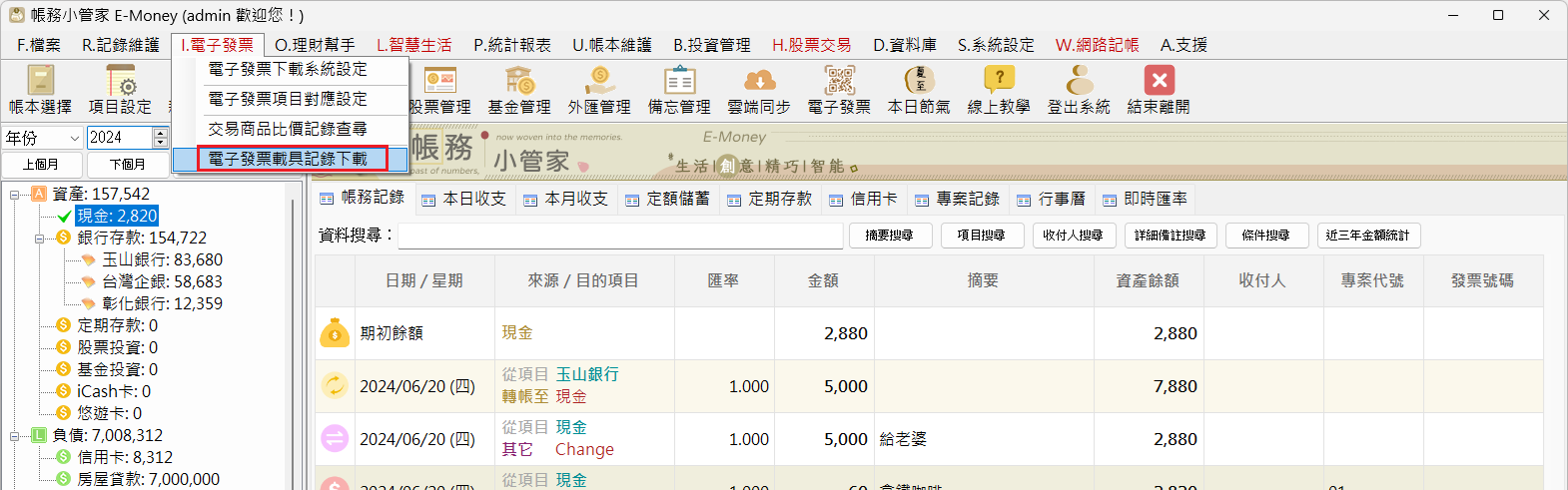Select 現金: 2,820 tree item
Viewport: 1568px width, 490px height.
pos(117,216)
